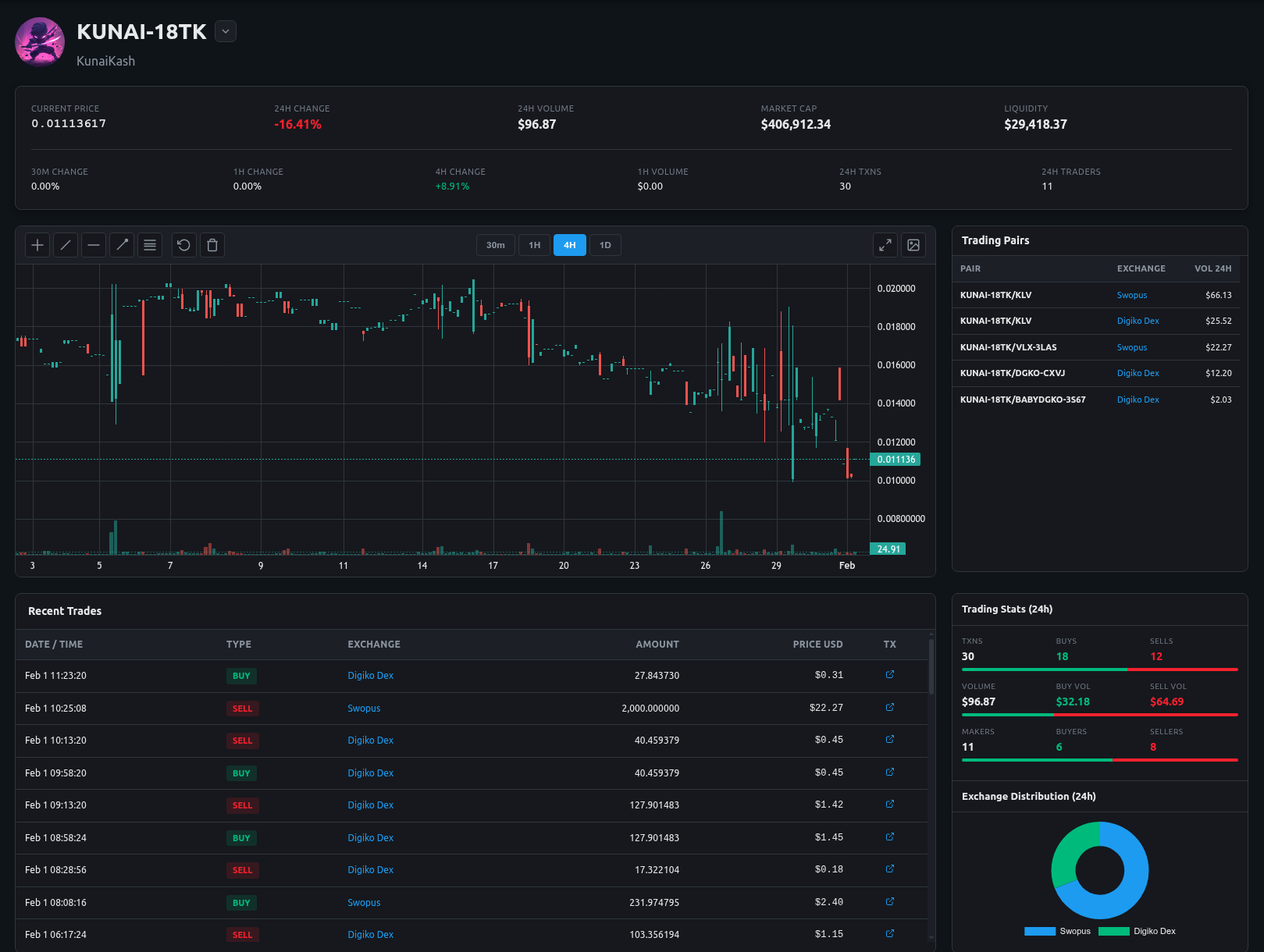Delete all chart drawings via trash icon
Viewport: 1264px width, 952px height.
click(x=212, y=245)
